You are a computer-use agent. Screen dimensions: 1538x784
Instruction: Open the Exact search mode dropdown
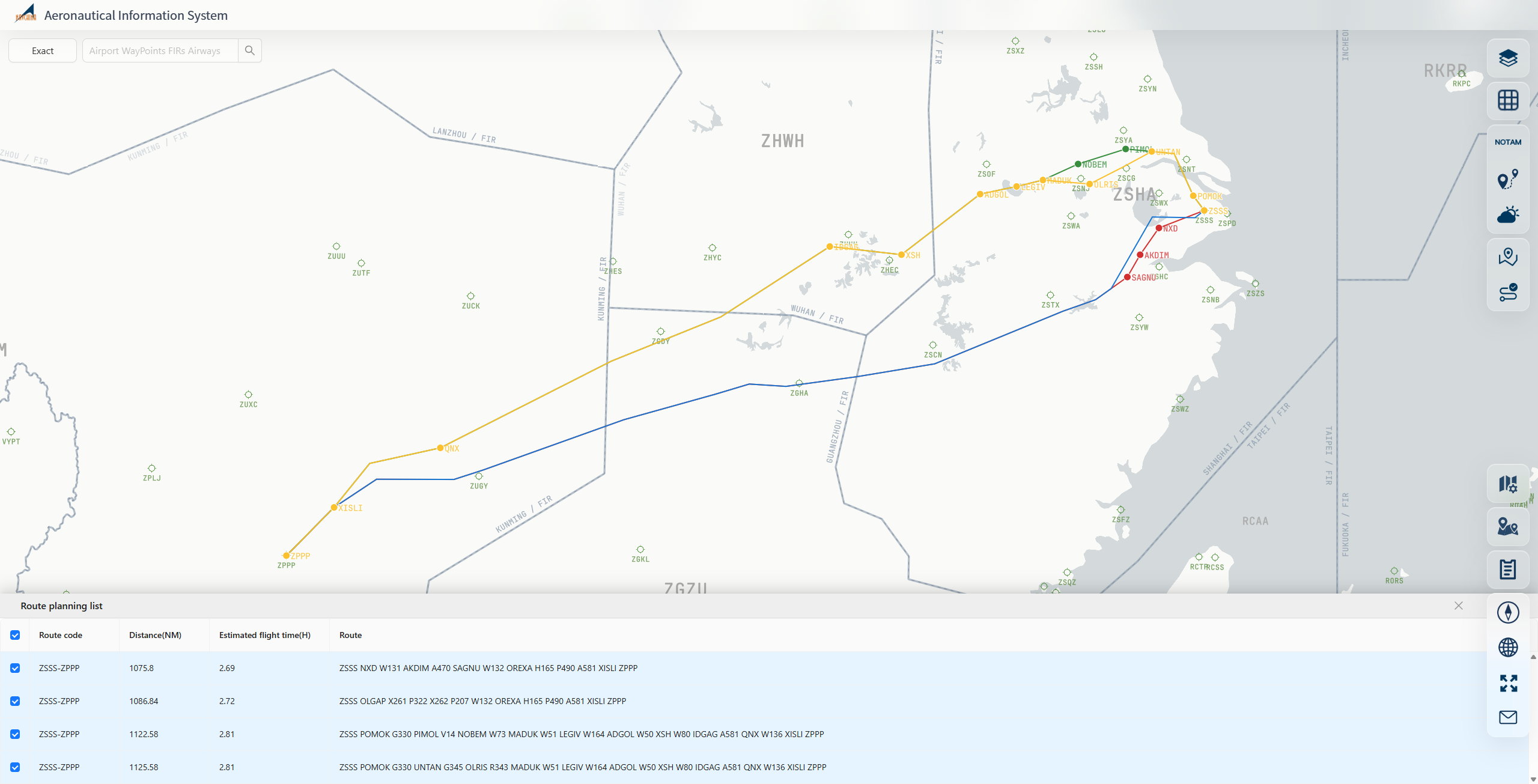point(43,51)
